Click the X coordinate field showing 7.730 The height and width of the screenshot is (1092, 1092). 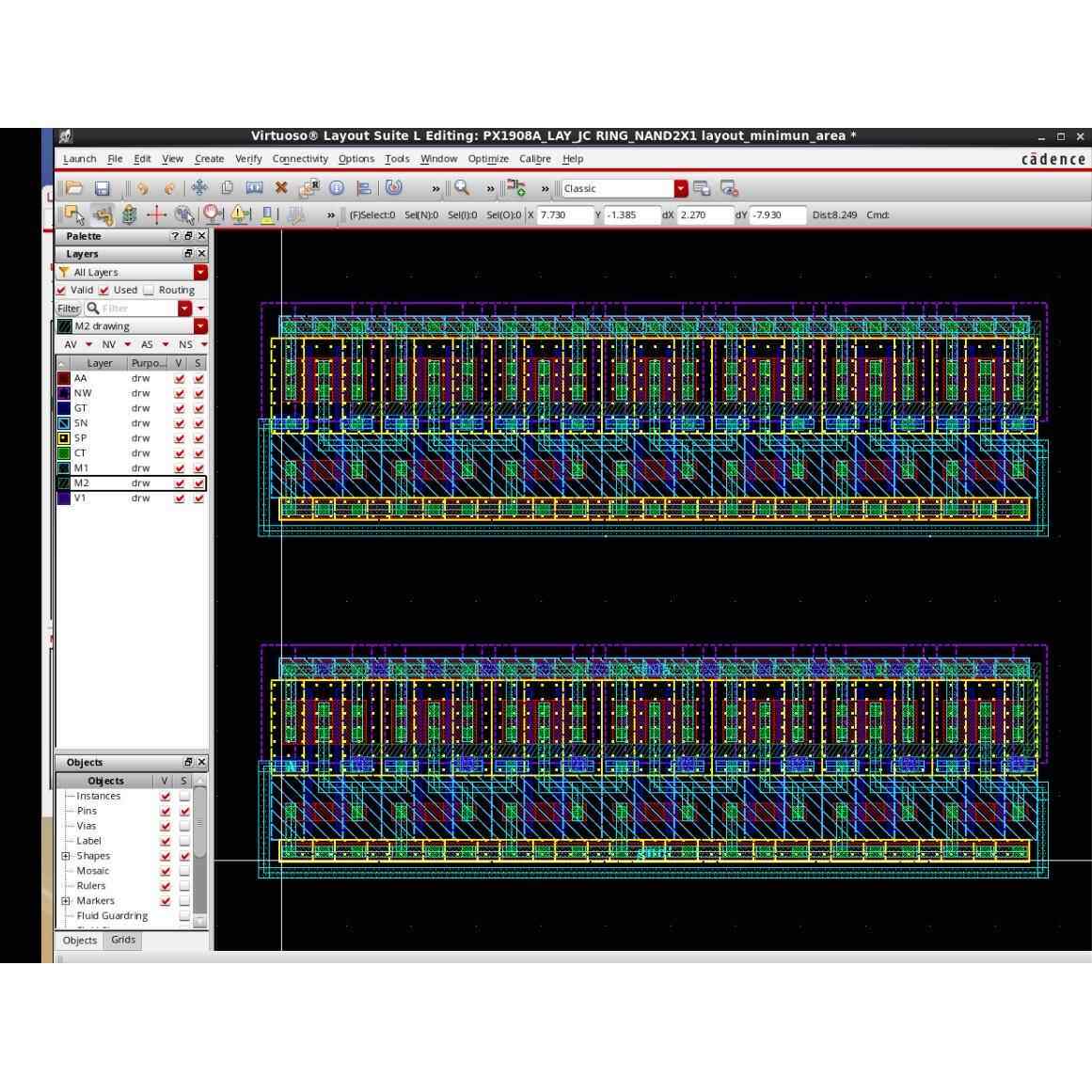(x=564, y=215)
